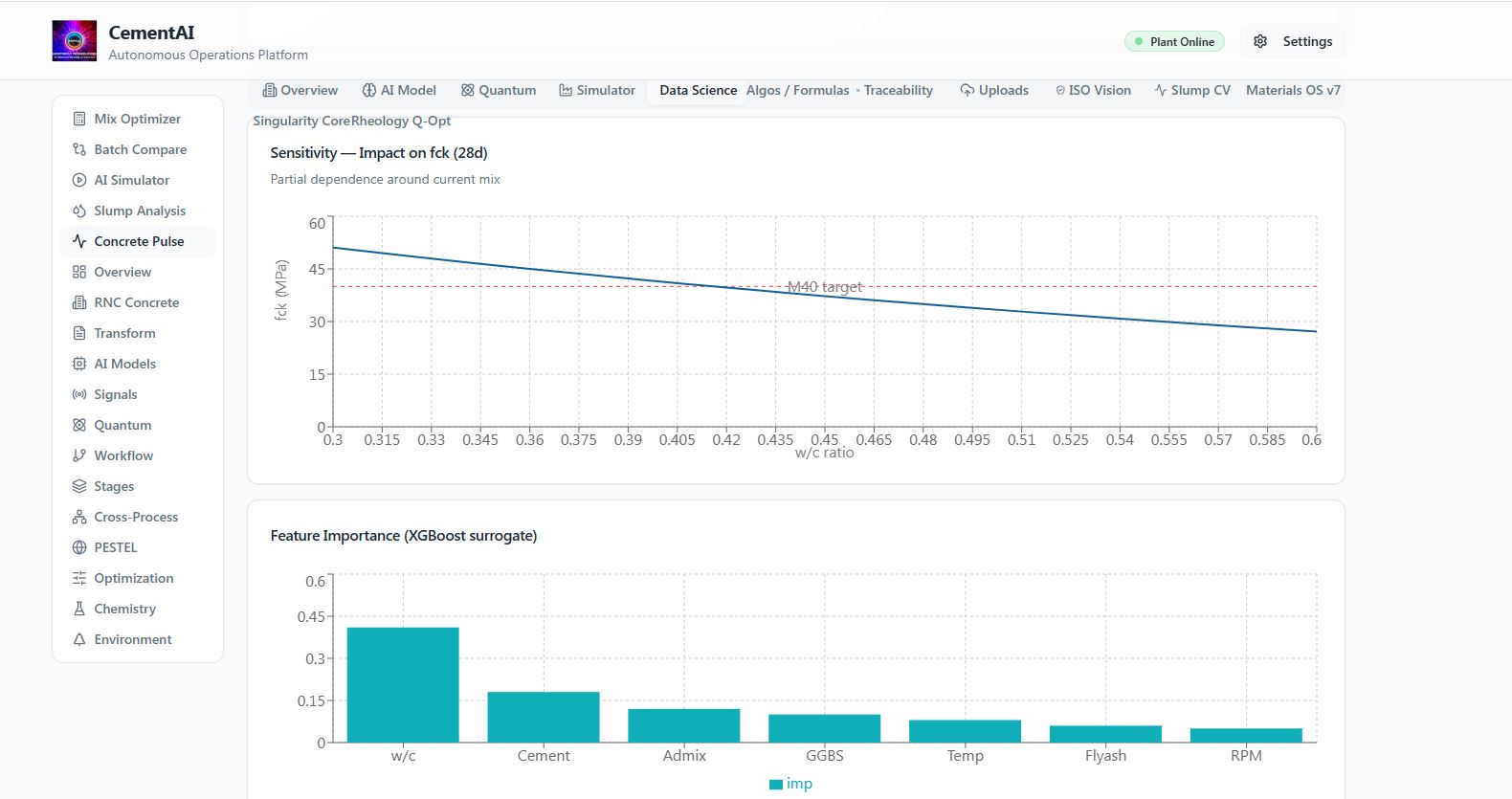Switch to the Slump CV tab
The height and width of the screenshot is (799, 1512).
[1192, 90]
